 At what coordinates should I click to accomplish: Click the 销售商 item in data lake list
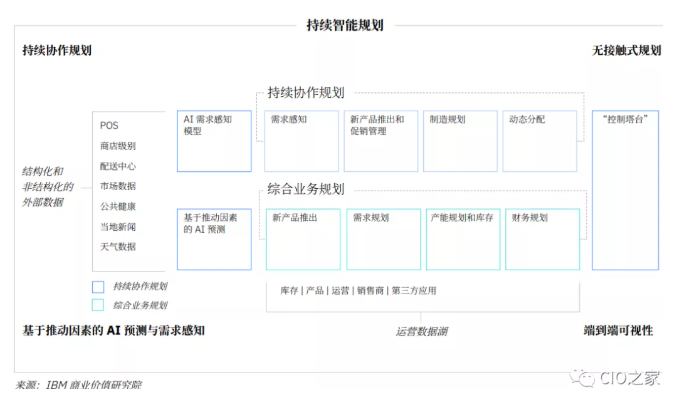(370, 291)
